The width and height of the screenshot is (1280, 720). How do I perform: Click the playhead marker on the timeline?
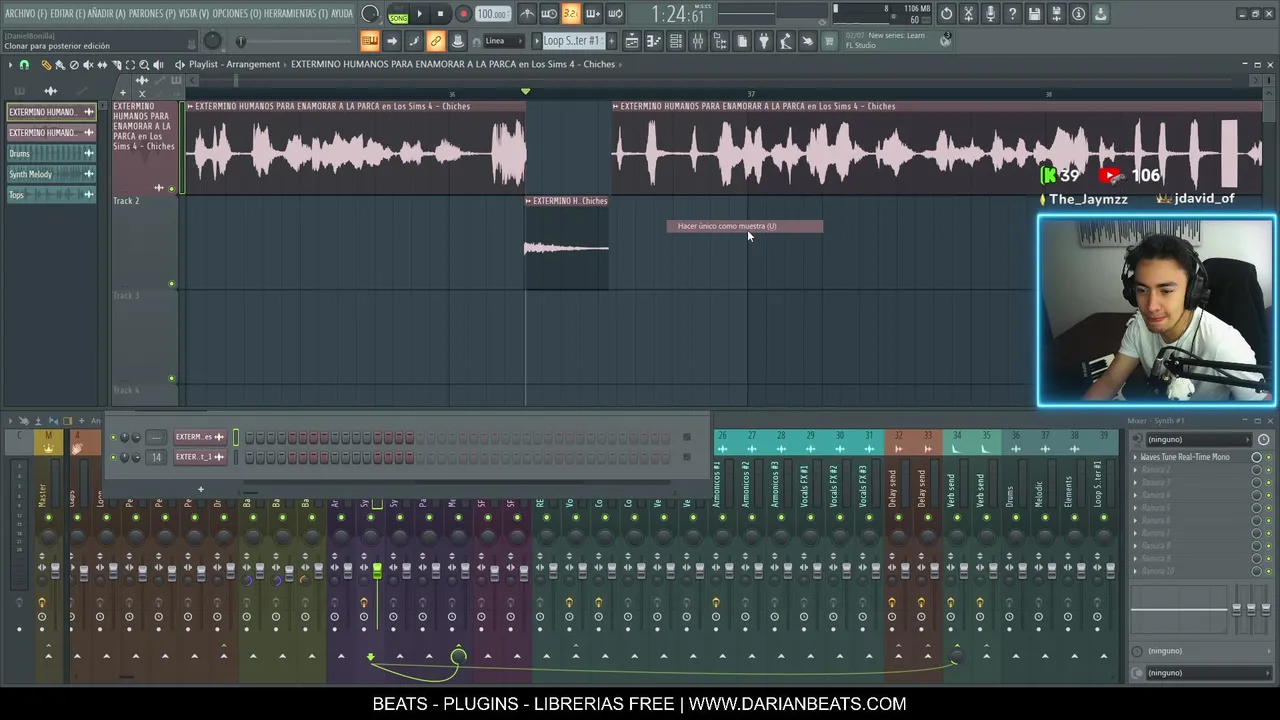pos(525,93)
